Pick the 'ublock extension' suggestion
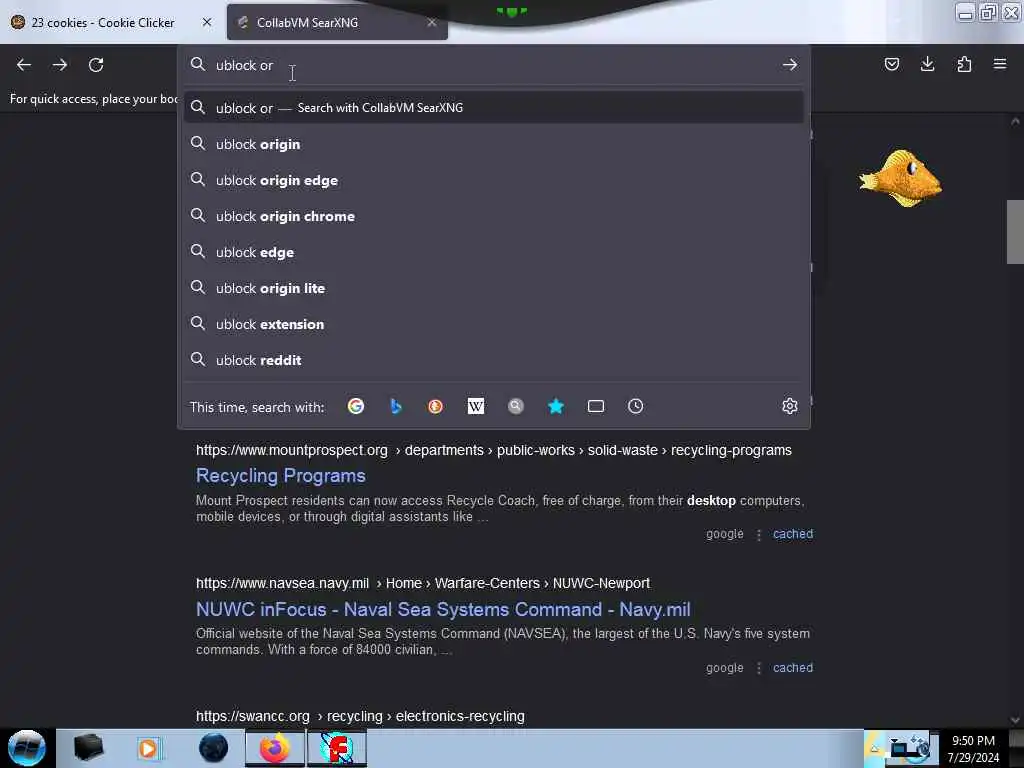This screenshot has width=1024, height=768. pyautogui.click(x=494, y=324)
